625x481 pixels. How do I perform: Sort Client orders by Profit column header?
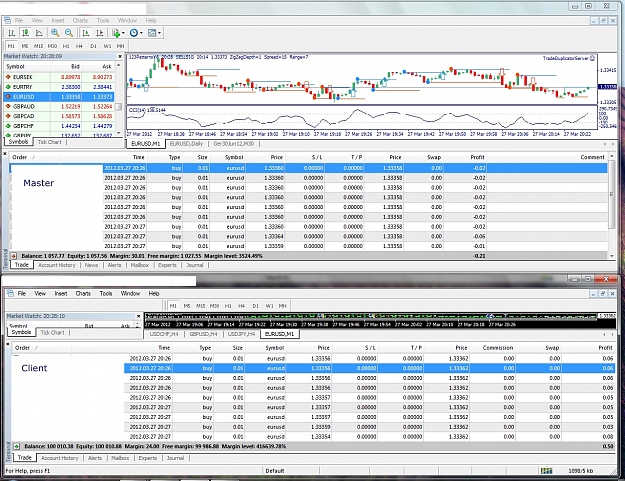[x=605, y=348]
